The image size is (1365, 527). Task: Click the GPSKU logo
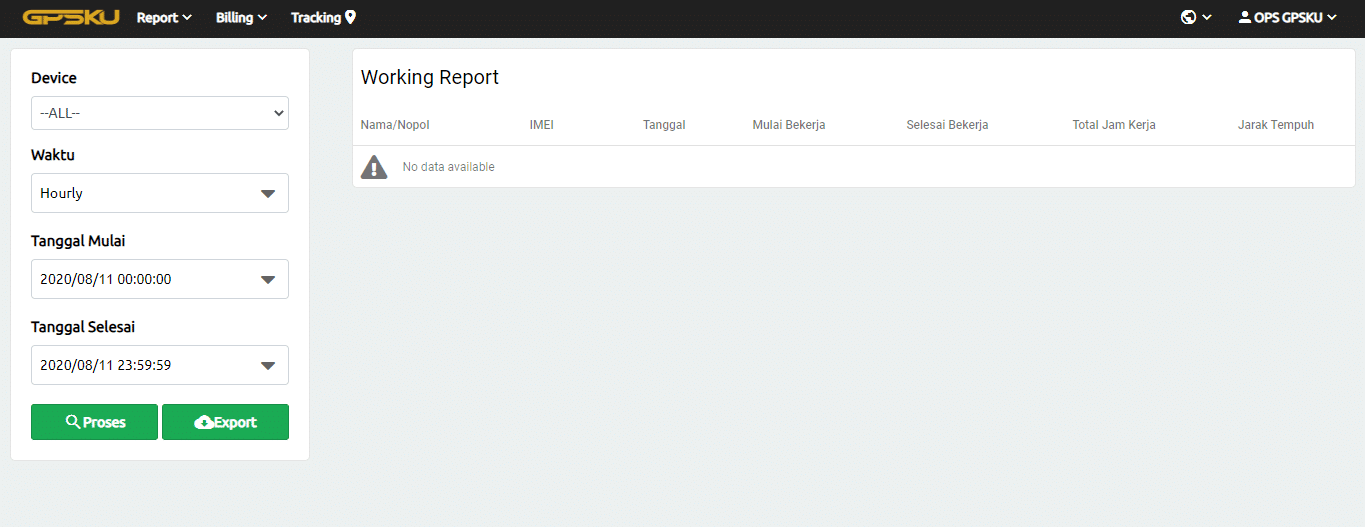pyautogui.click(x=71, y=18)
